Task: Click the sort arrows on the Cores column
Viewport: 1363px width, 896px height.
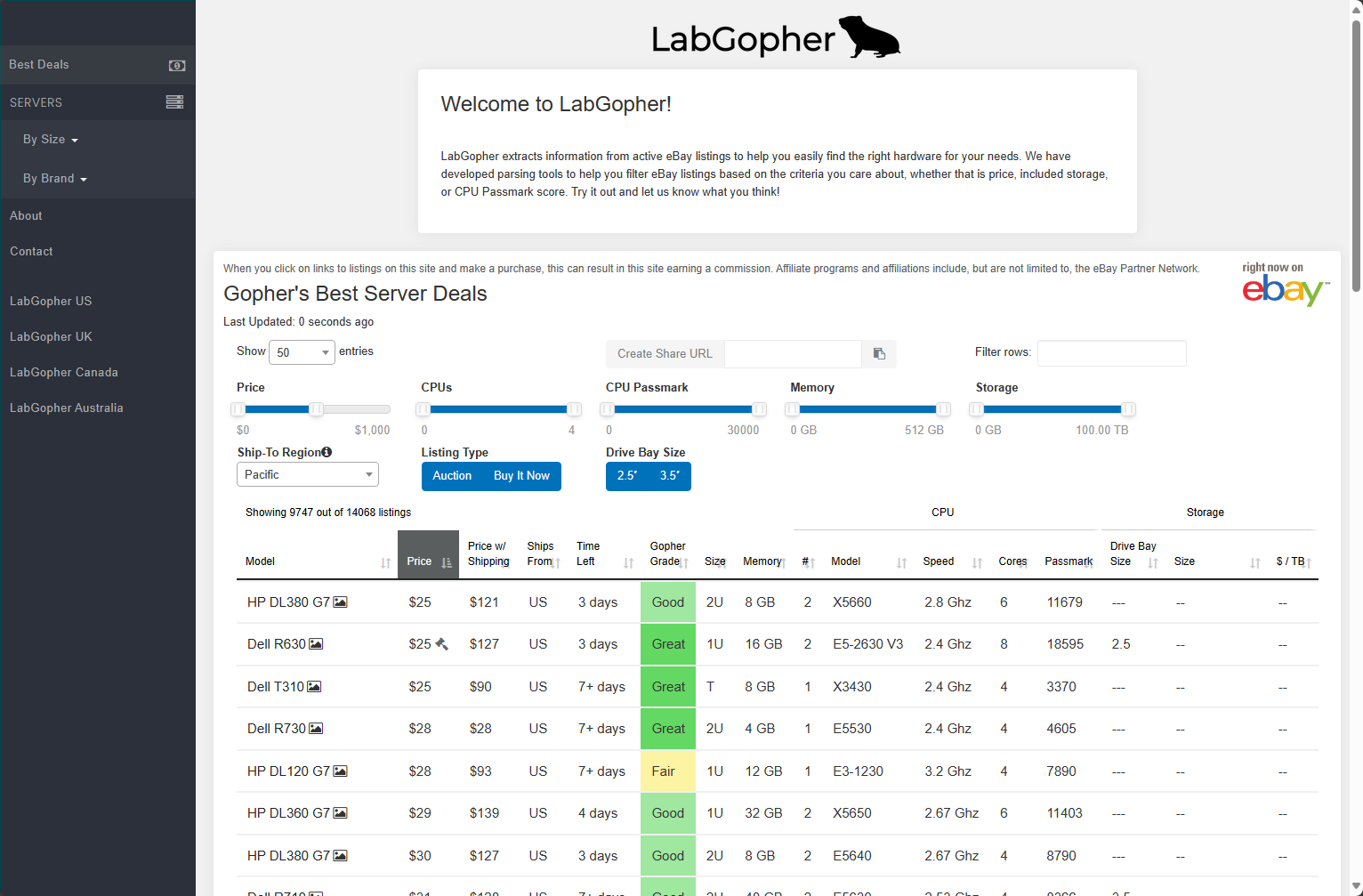Action: (1024, 562)
